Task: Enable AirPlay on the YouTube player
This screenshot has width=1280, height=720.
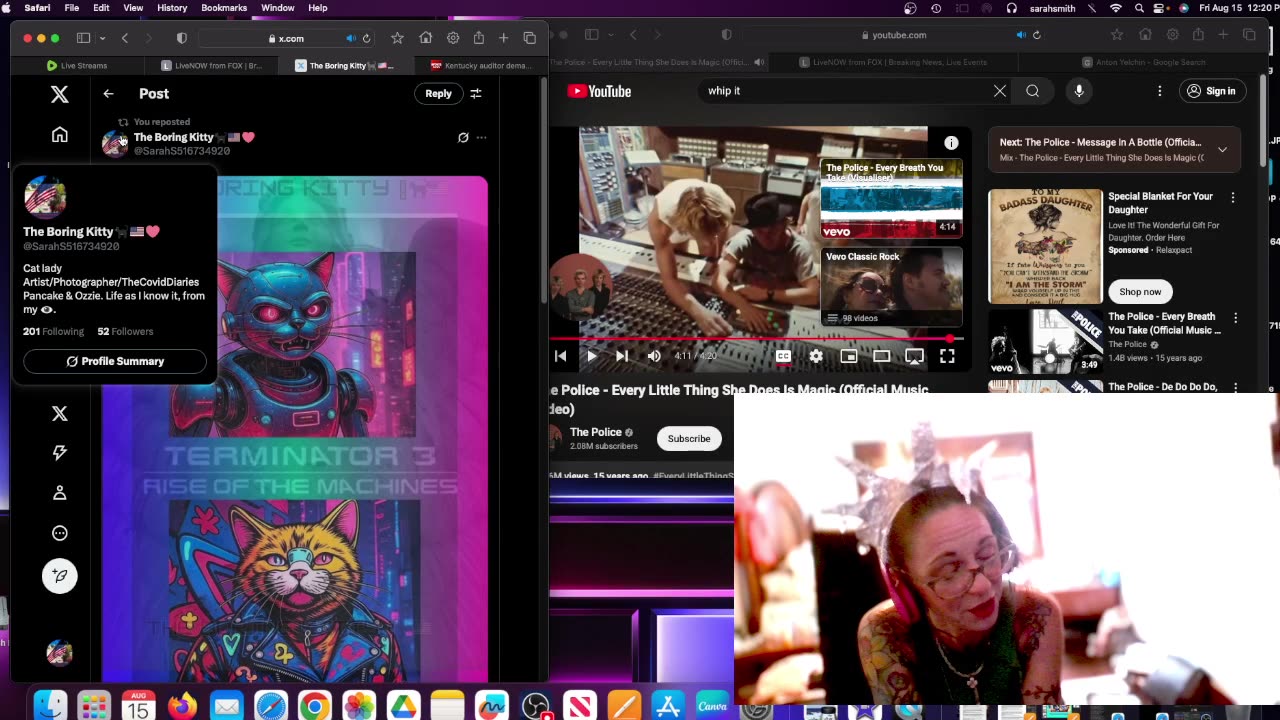Action: coord(914,356)
